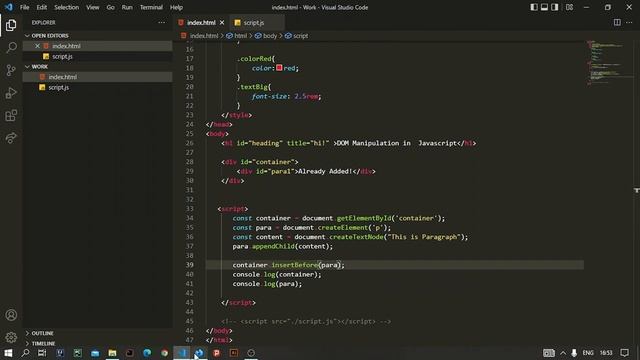Open the html breadcrumb dropdown
Image resolution: width=640 pixels, height=360 pixels.
(x=236, y=36)
